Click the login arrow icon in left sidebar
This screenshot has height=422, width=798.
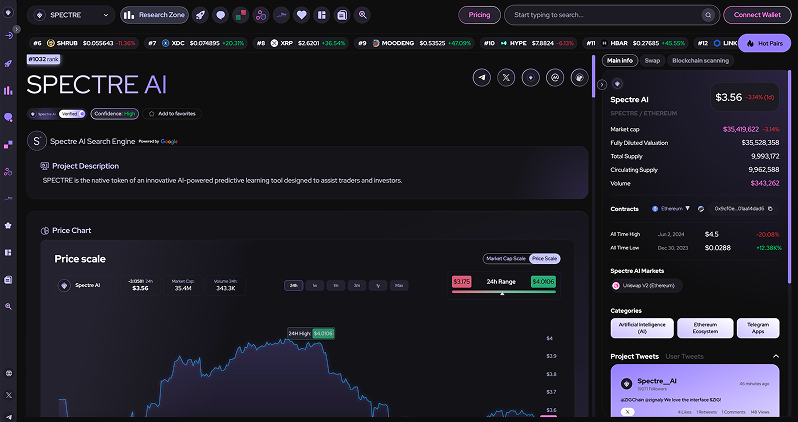click(8, 36)
